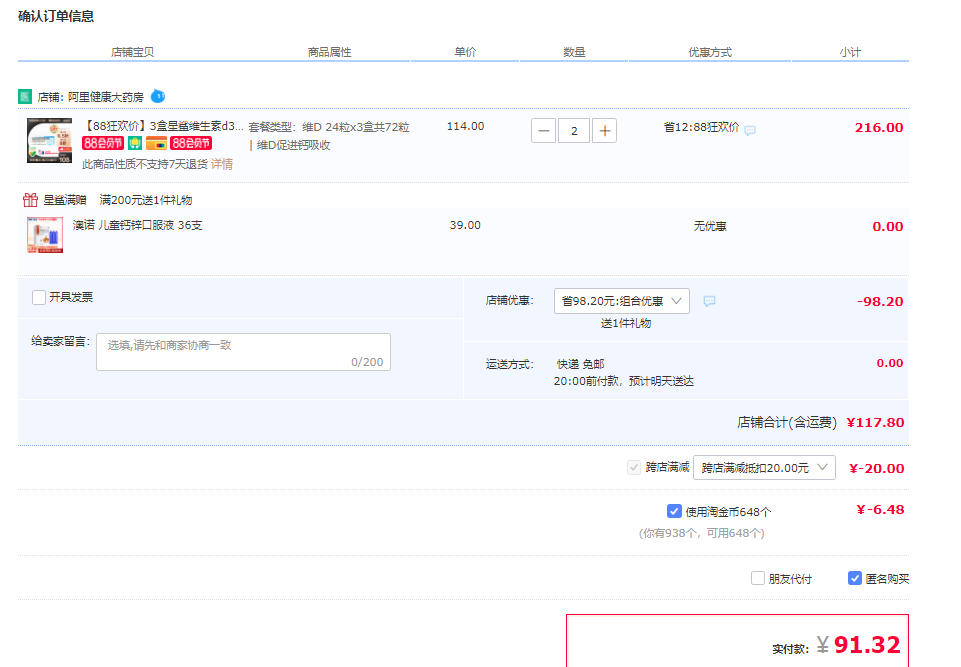Click the 小计 column header
Screen dimensions: 961x667
850,52
